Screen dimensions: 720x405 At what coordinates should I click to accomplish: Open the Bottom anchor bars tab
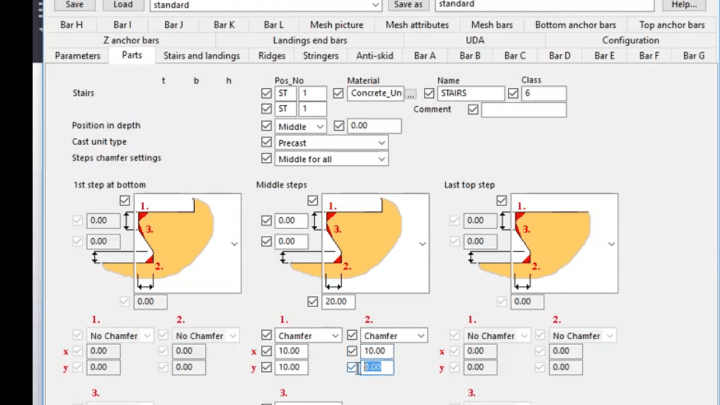[x=575, y=25]
